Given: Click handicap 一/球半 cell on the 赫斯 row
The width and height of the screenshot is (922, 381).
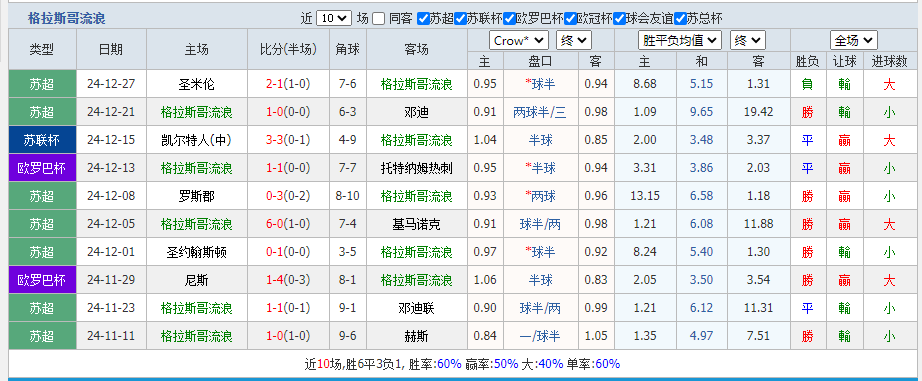Looking at the screenshot, I should click(540, 336).
